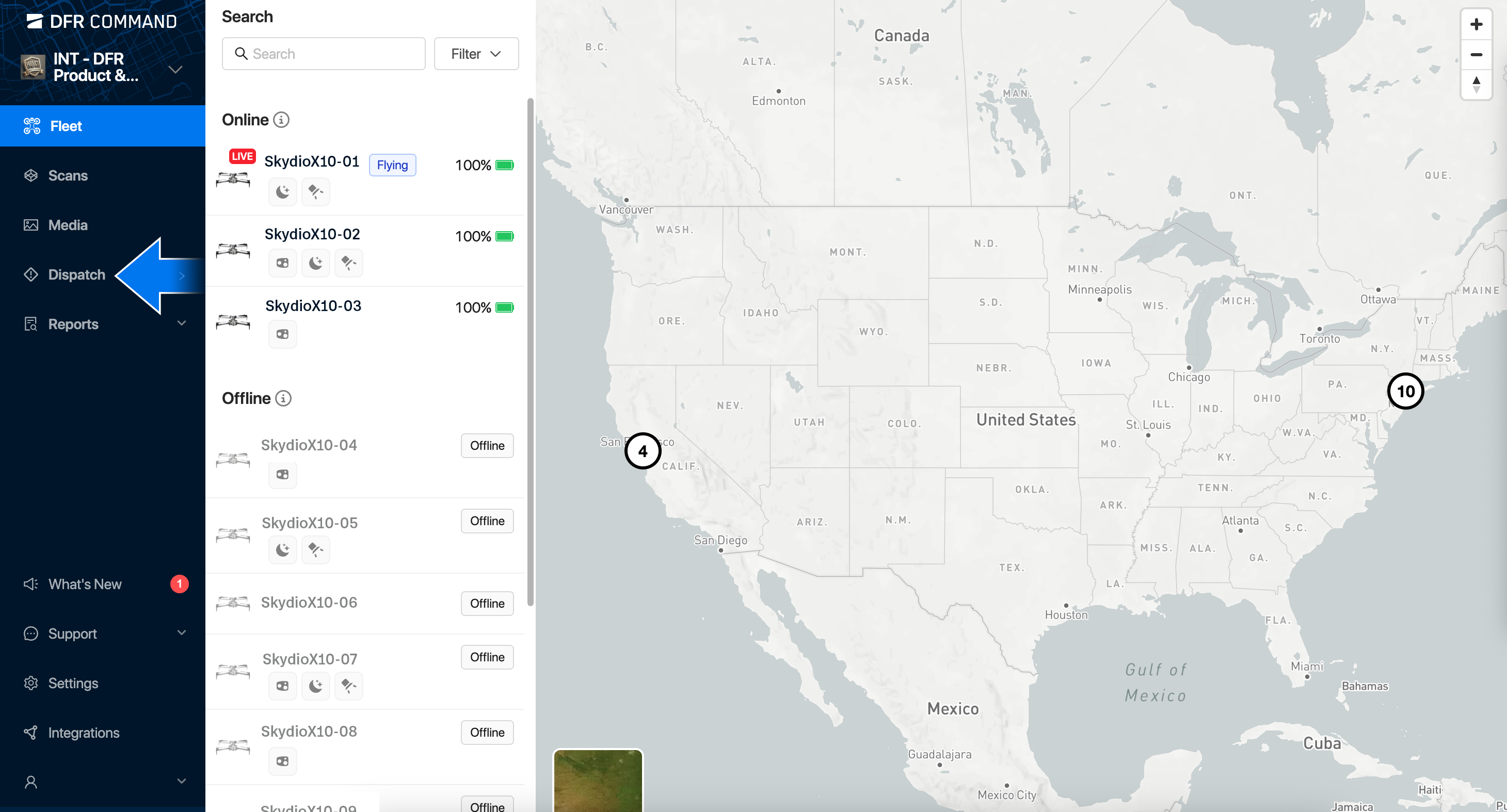
Task: Click the SkydioX10-05 spotlight icon
Action: pyautogui.click(x=316, y=550)
